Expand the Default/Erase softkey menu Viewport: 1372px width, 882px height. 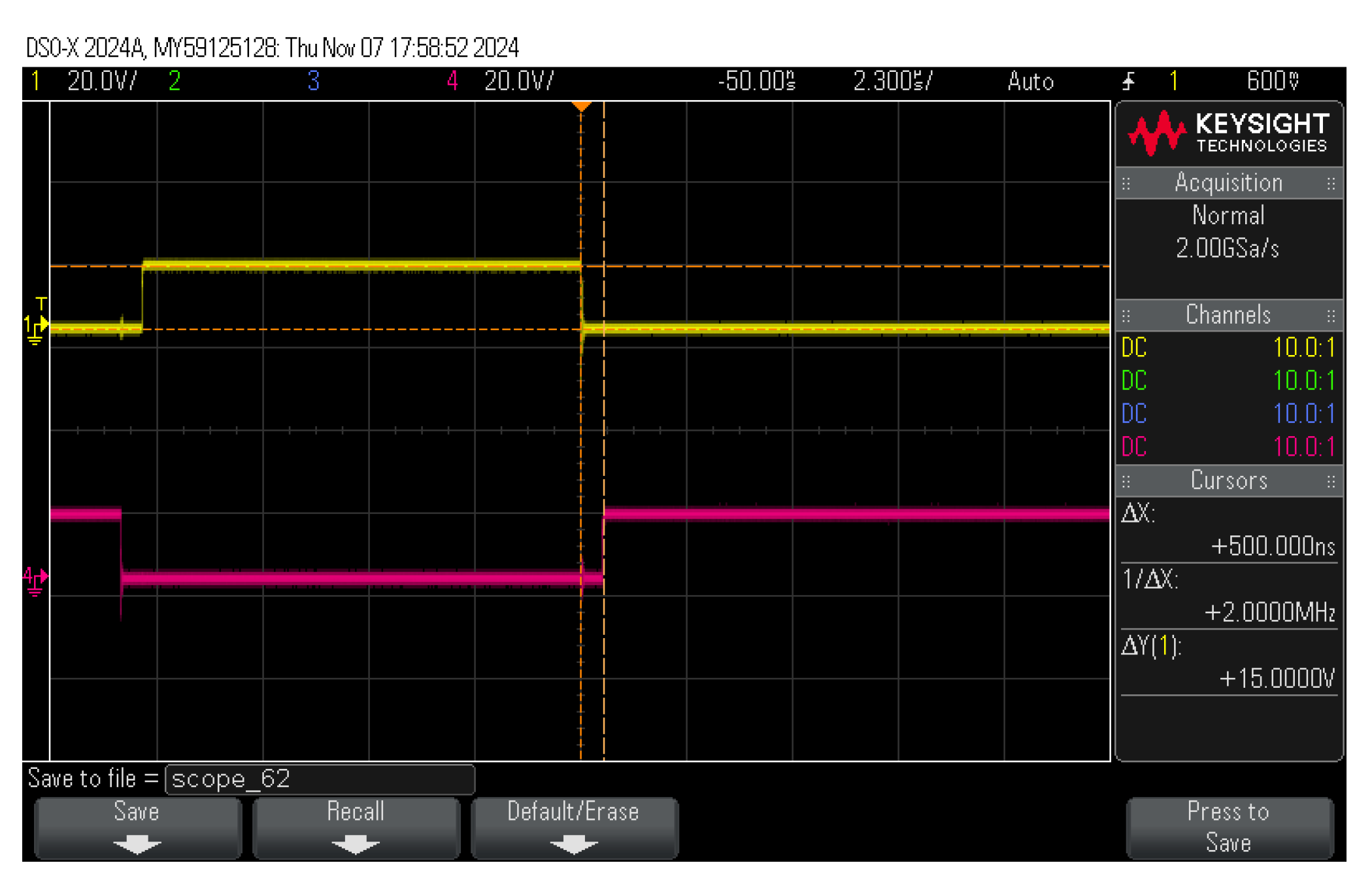(x=574, y=827)
